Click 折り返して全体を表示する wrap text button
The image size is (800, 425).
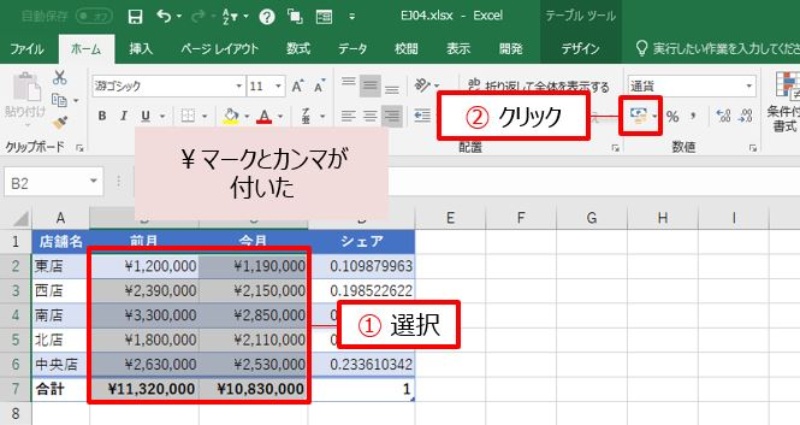point(538,86)
